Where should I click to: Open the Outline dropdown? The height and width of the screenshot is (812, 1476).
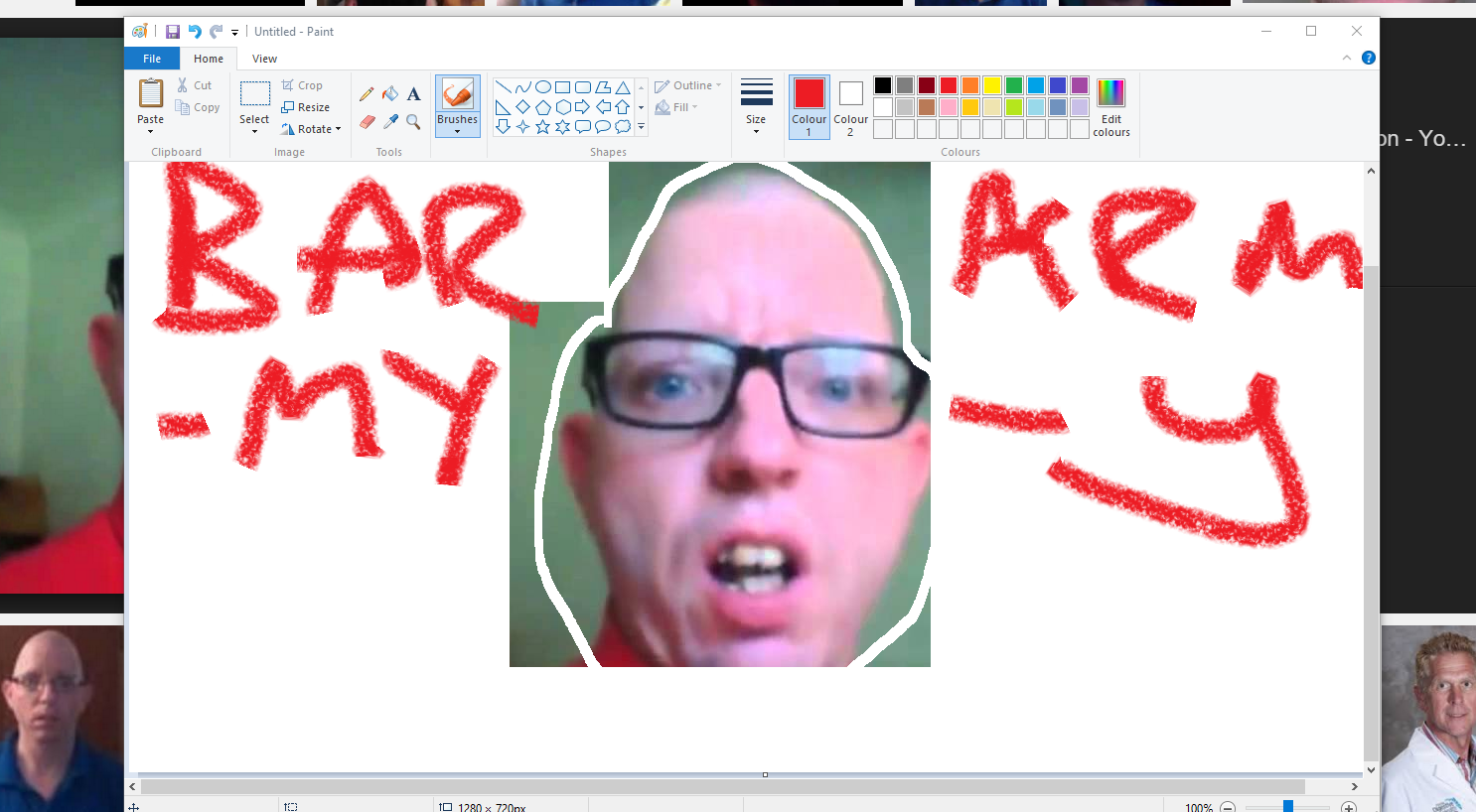coord(688,85)
